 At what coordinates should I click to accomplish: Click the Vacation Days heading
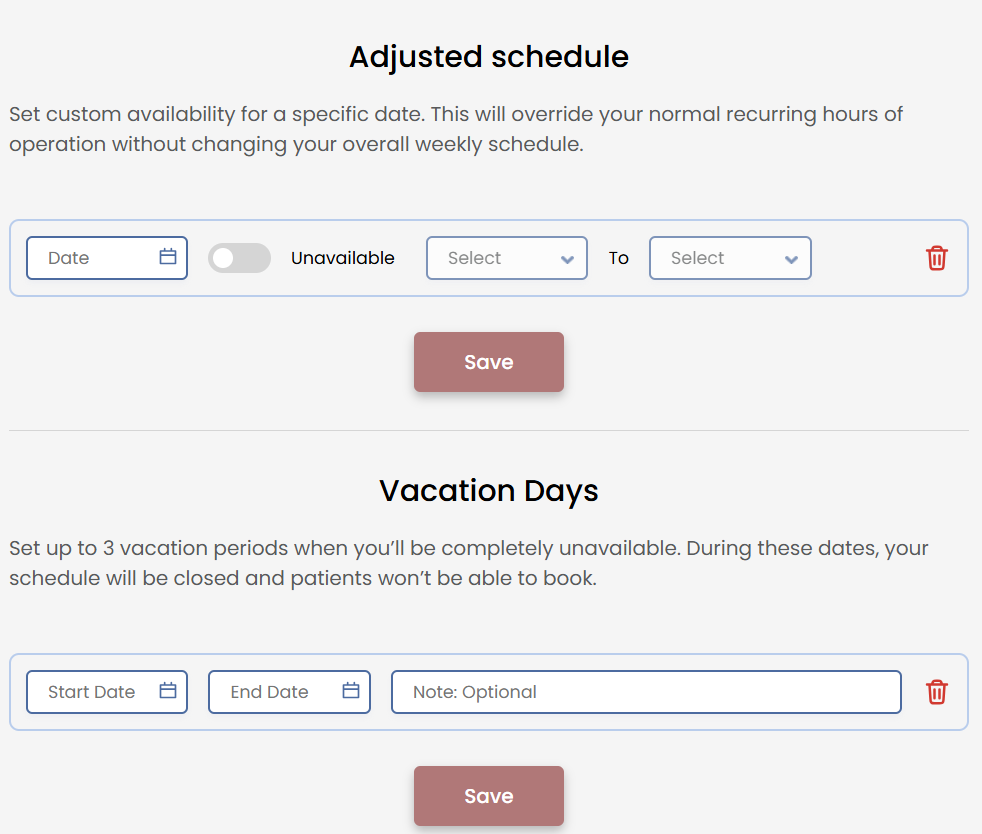tap(488, 491)
